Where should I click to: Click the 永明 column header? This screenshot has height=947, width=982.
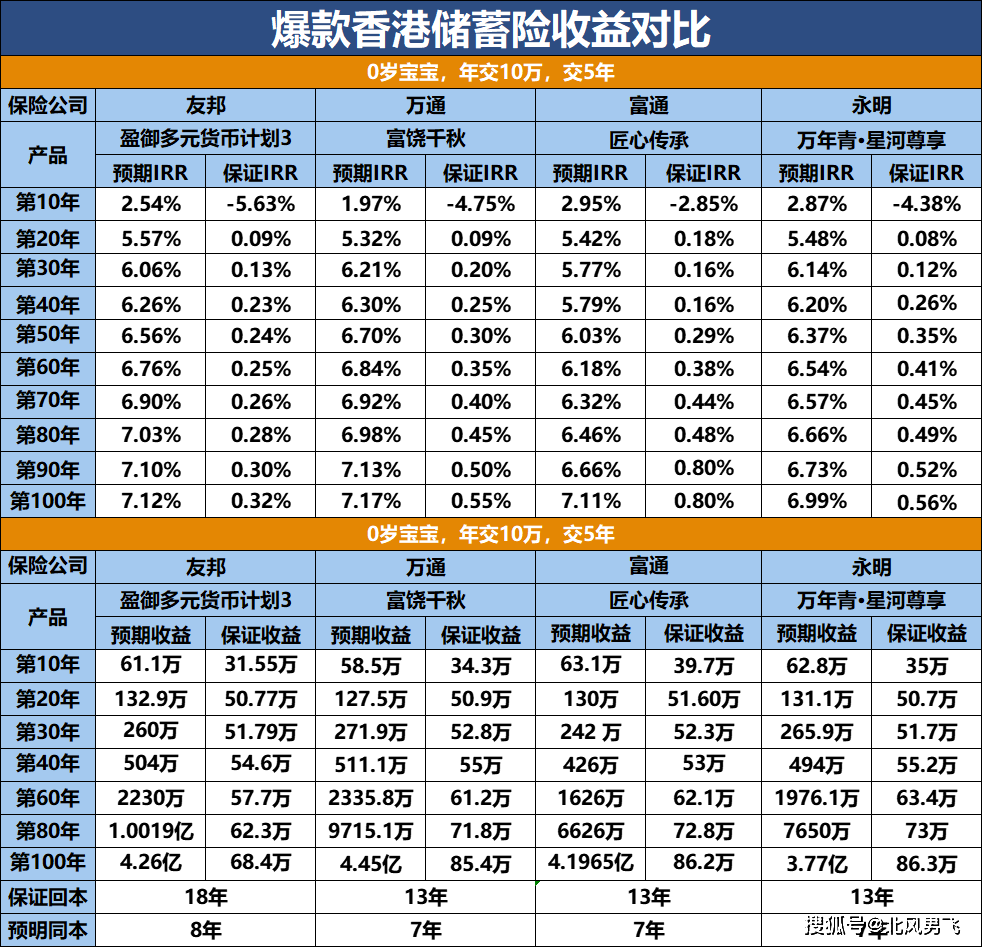(x=870, y=105)
